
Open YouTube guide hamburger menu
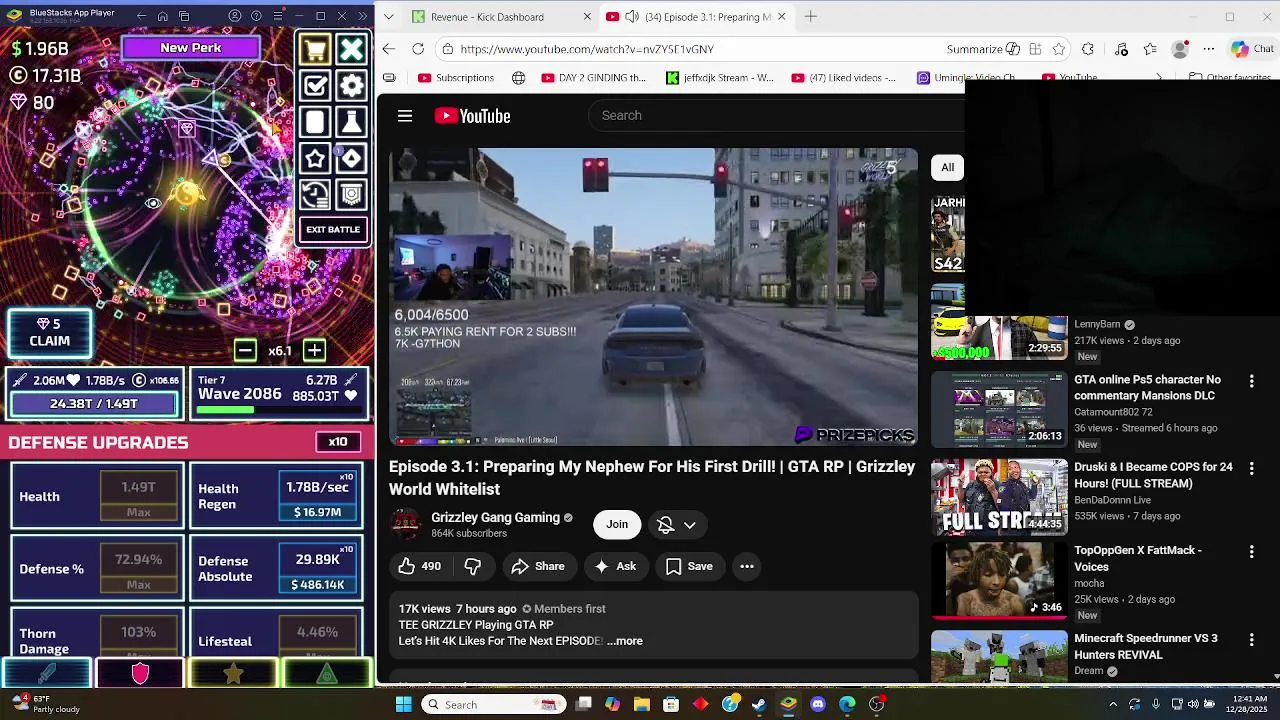click(x=405, y=116)
